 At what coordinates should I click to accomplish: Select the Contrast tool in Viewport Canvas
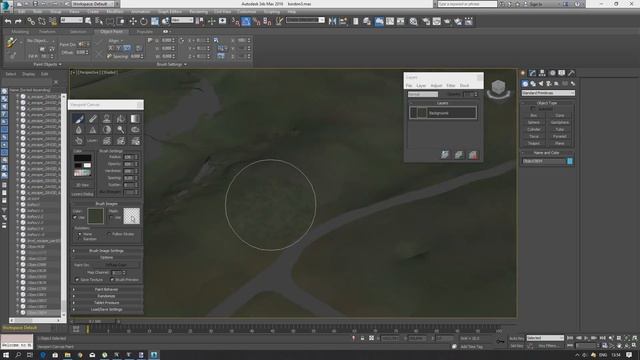pos(107,130)
